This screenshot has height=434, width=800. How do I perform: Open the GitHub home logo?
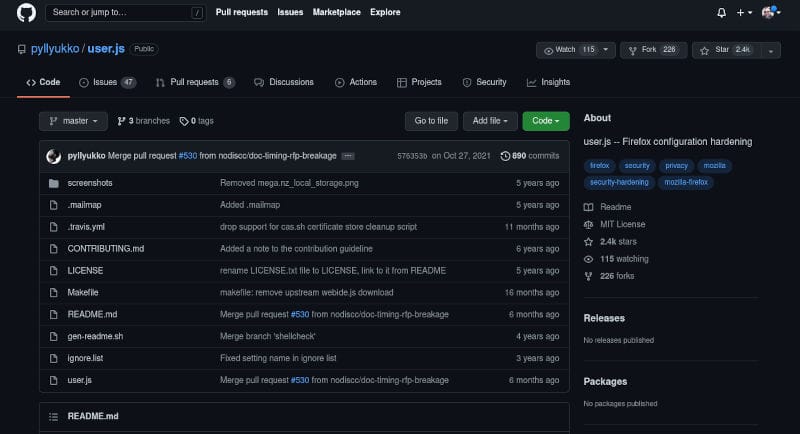click(x=26, y=12)
